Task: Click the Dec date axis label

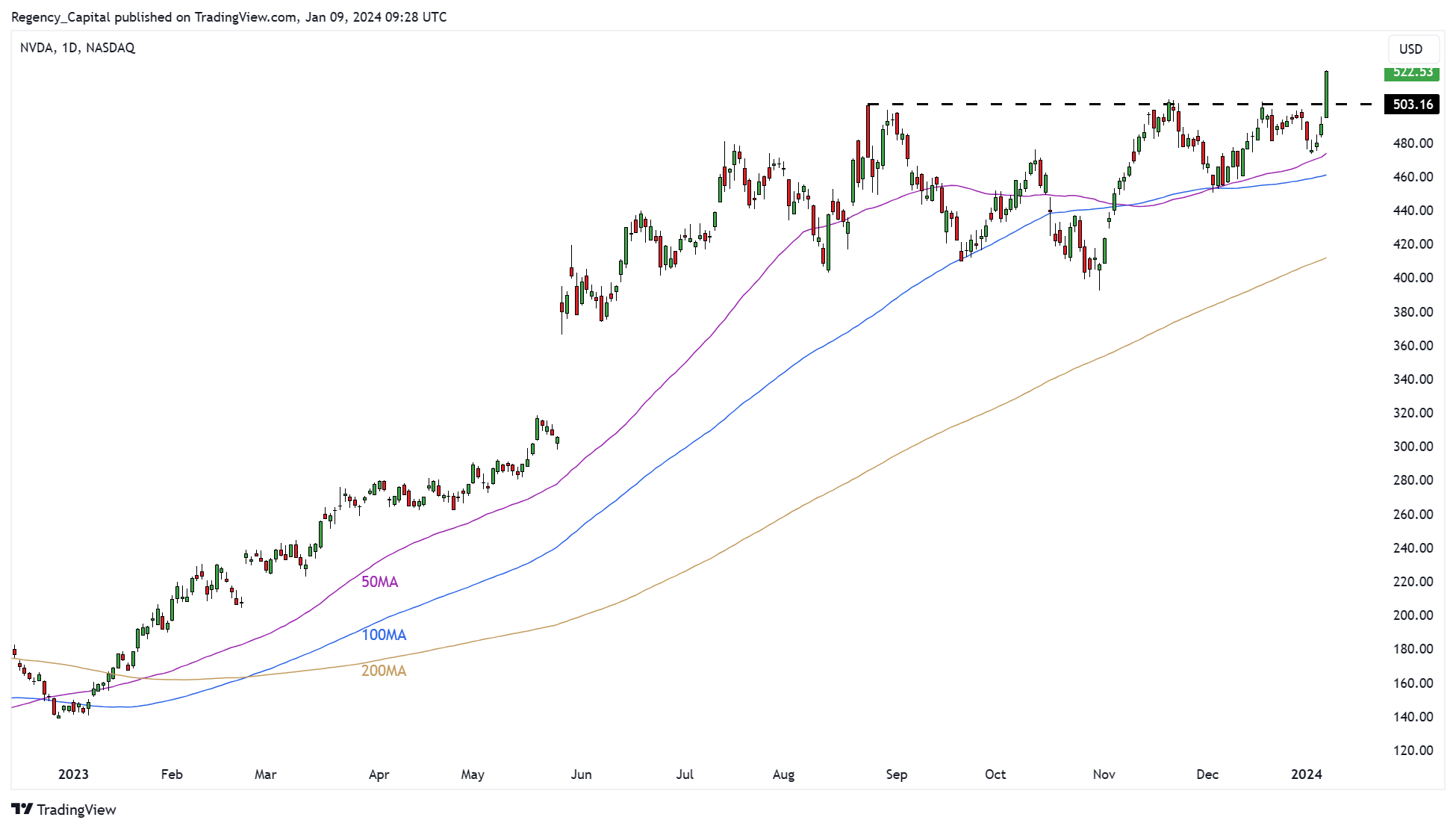Action: click(x=1207, y=774)
